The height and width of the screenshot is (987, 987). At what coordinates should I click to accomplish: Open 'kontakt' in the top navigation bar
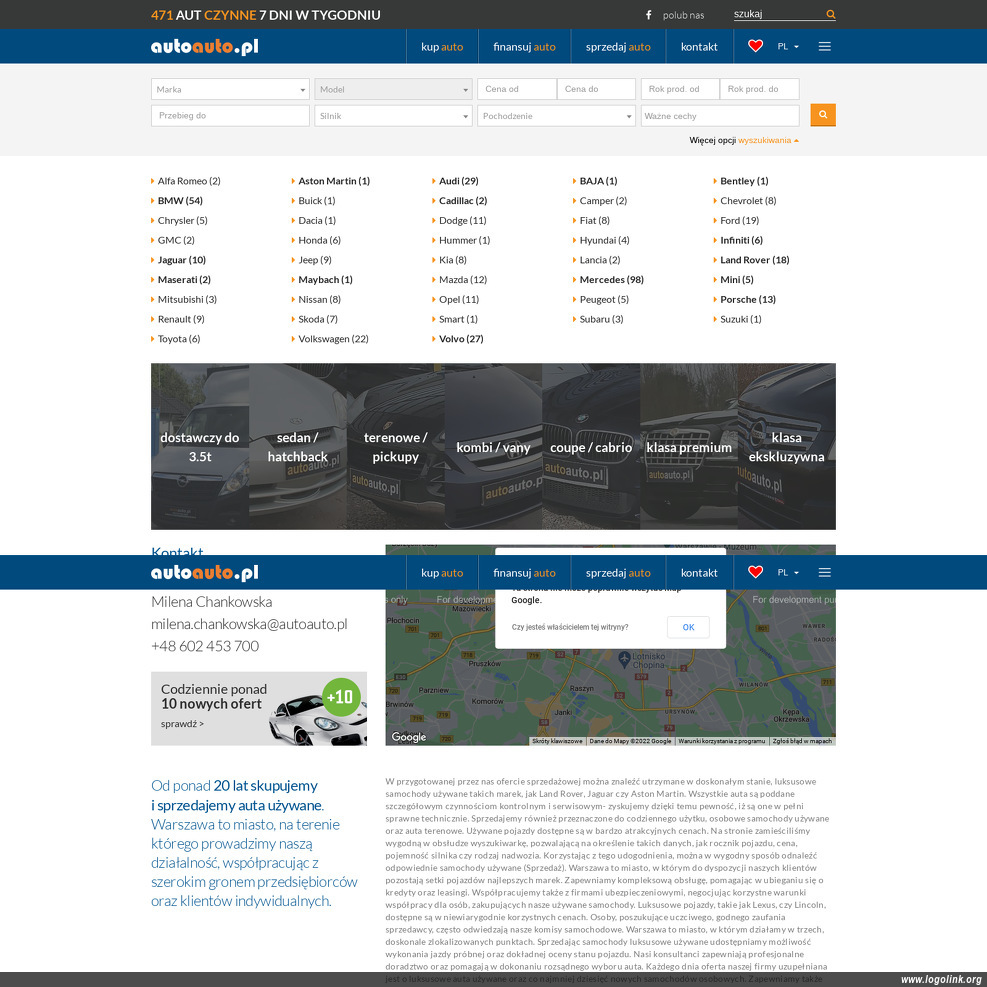699,47
